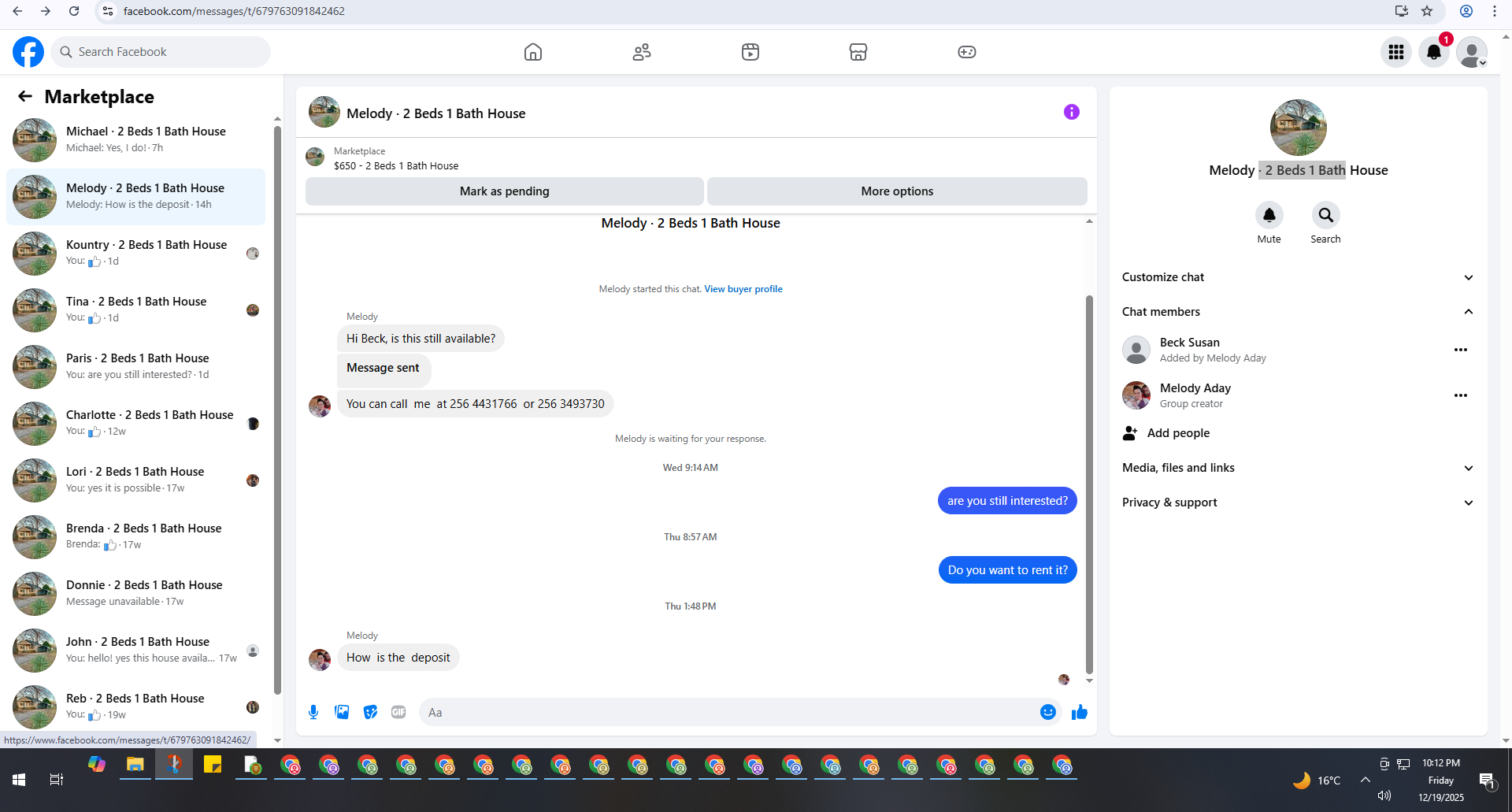Select Kountry 2 Beds 1 Bath House chat
Screen dimensions: 1512x812
click(x=136, y=254)
